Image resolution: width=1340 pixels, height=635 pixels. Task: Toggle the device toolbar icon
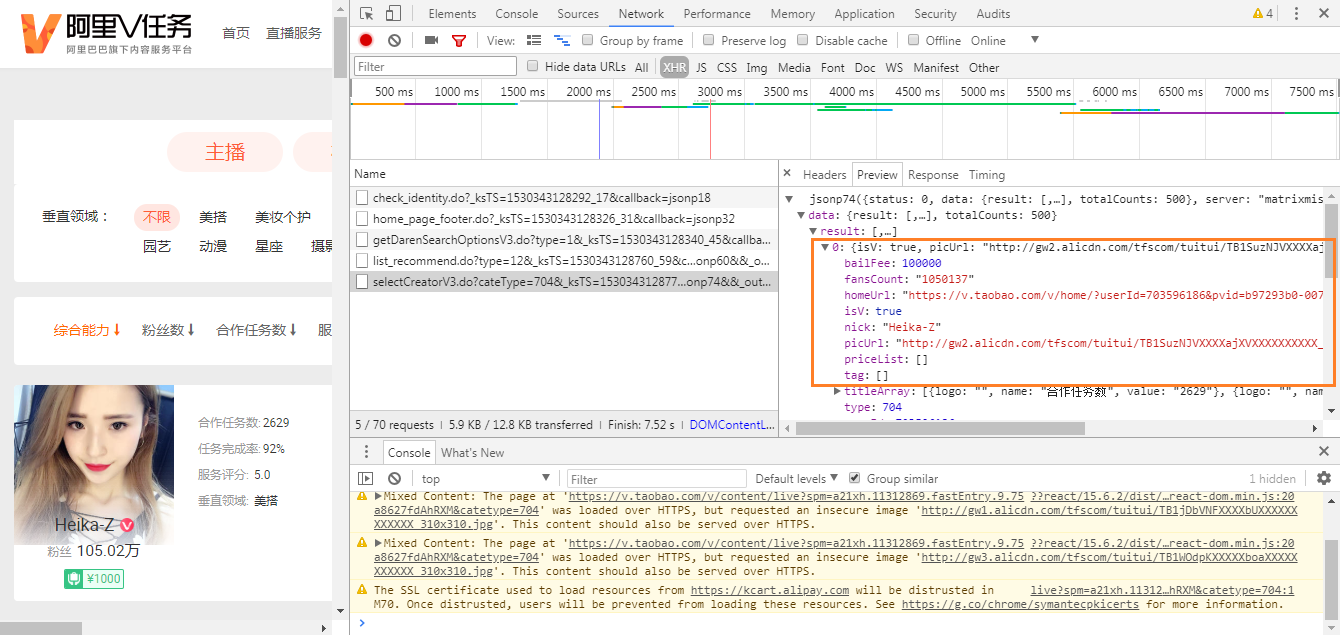tap(393, 14)
